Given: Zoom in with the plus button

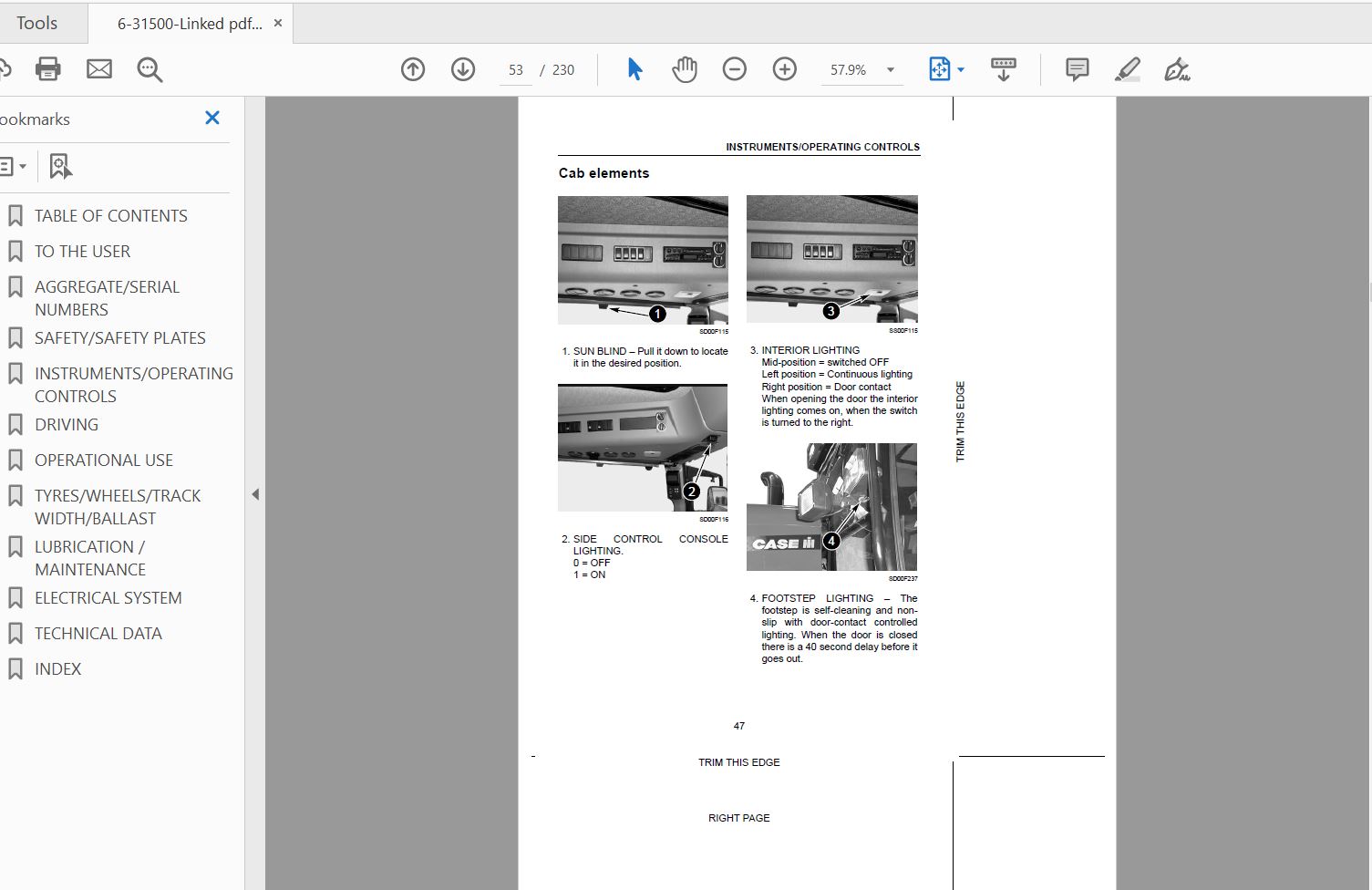Looking at the screenshot, I should pyautogui.click(x=784, y=69).
